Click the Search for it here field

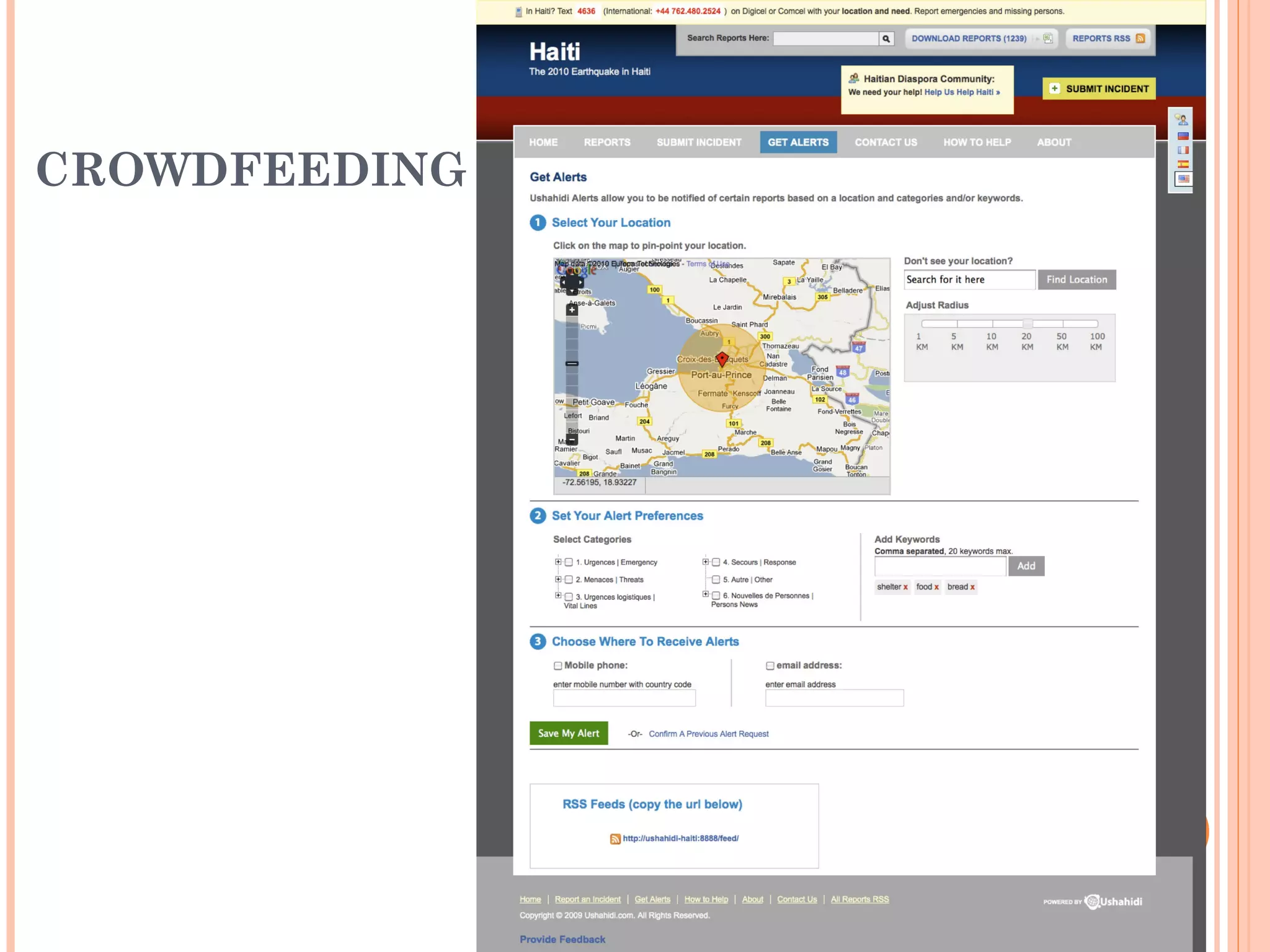969,280
